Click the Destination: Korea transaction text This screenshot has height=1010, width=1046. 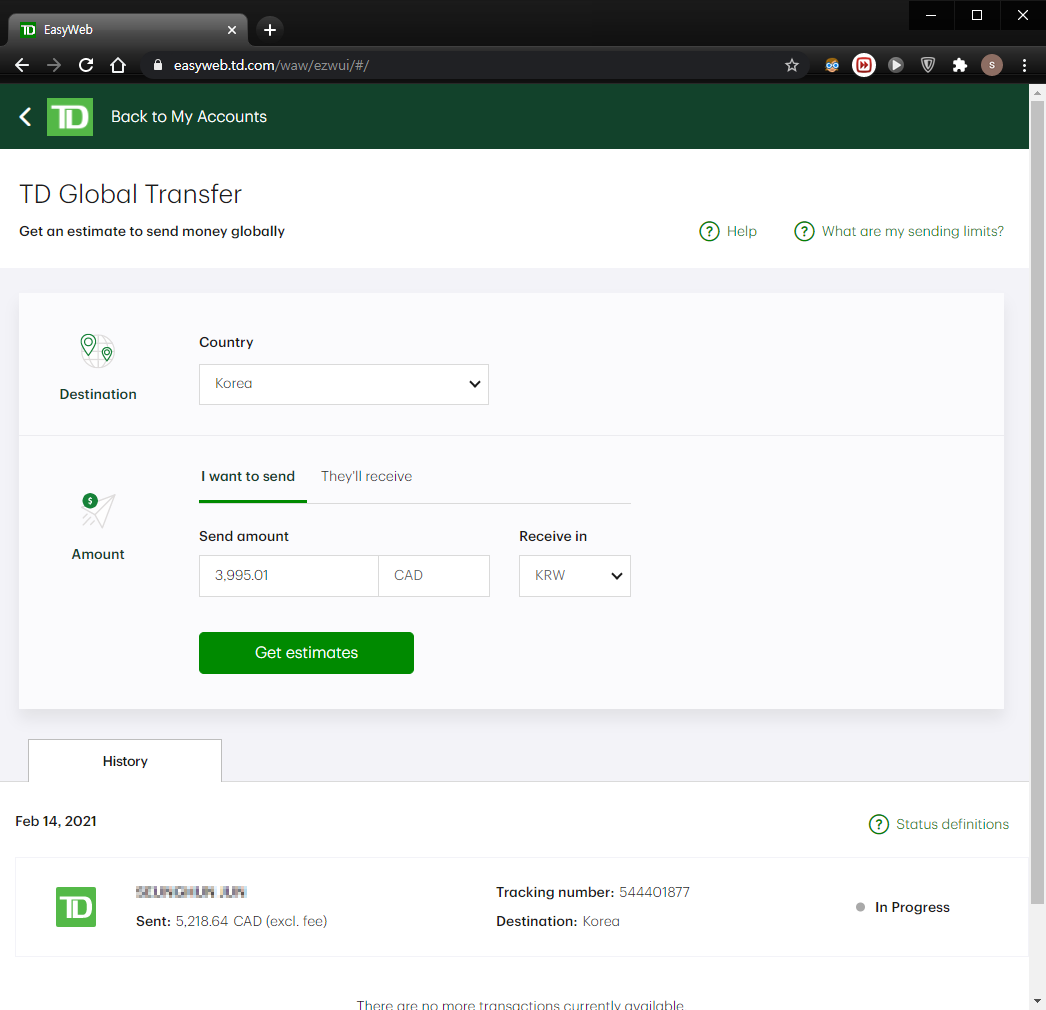click(558, 921)
